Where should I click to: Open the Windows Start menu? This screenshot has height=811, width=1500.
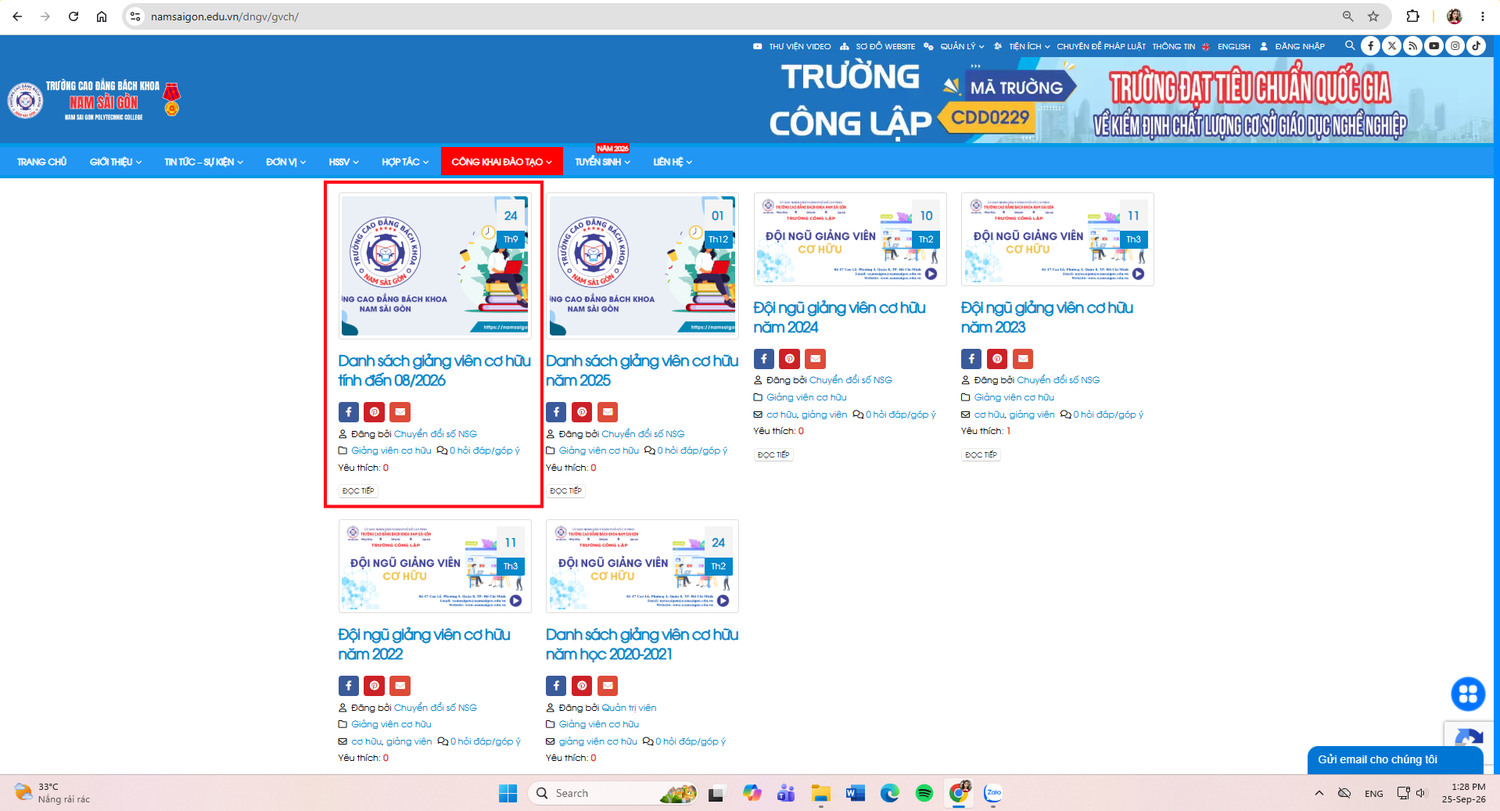[x=507, y=793]
